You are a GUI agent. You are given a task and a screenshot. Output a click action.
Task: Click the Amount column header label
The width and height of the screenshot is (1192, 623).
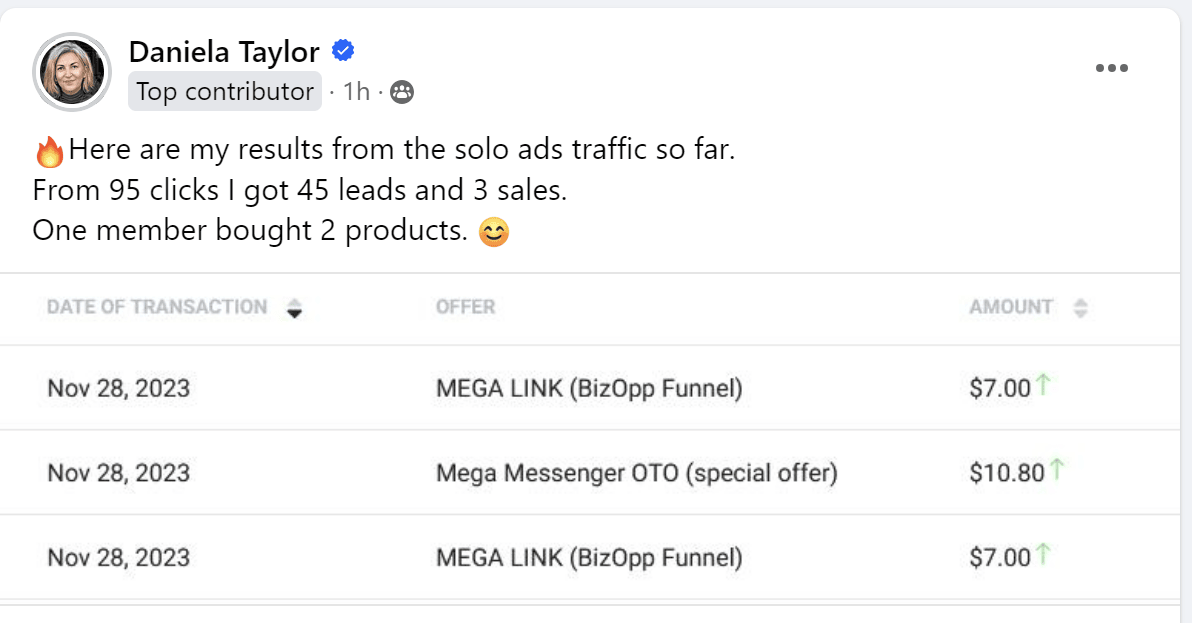[x=1010, y=307]
